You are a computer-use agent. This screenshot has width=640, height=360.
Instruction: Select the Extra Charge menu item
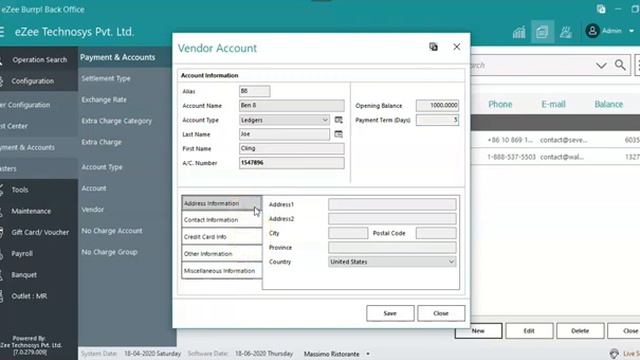tap(102, 142)
